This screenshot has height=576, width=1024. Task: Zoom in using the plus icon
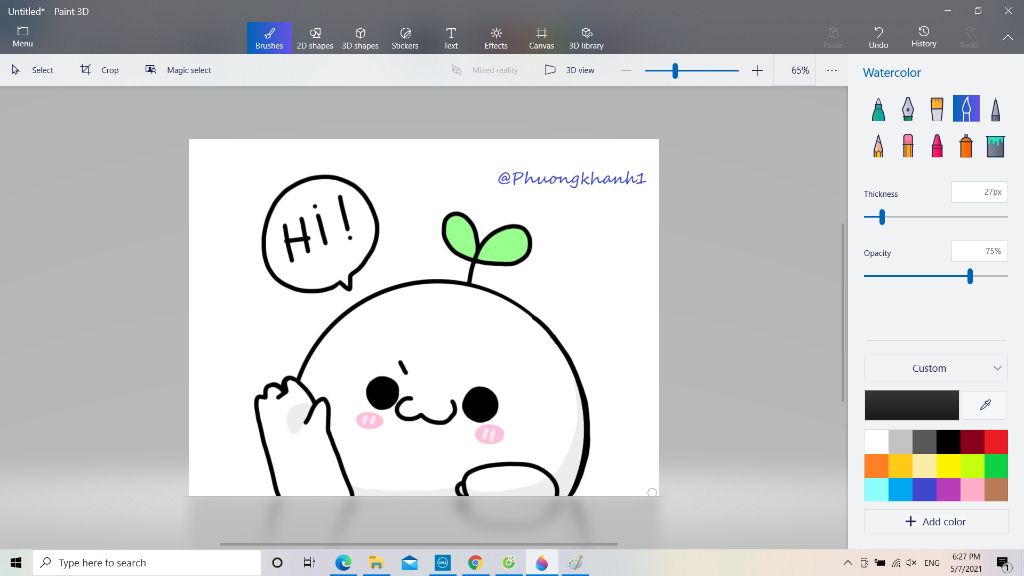pyautogui.click(x=757, y=70)
